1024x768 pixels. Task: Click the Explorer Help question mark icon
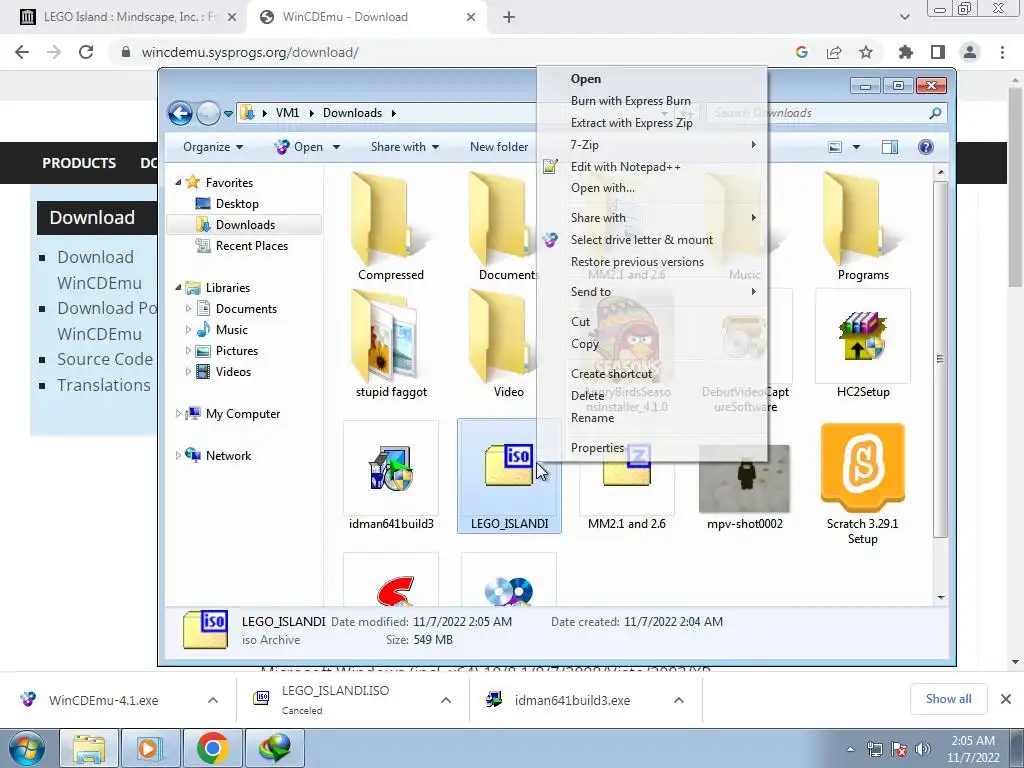coord(925,147)
